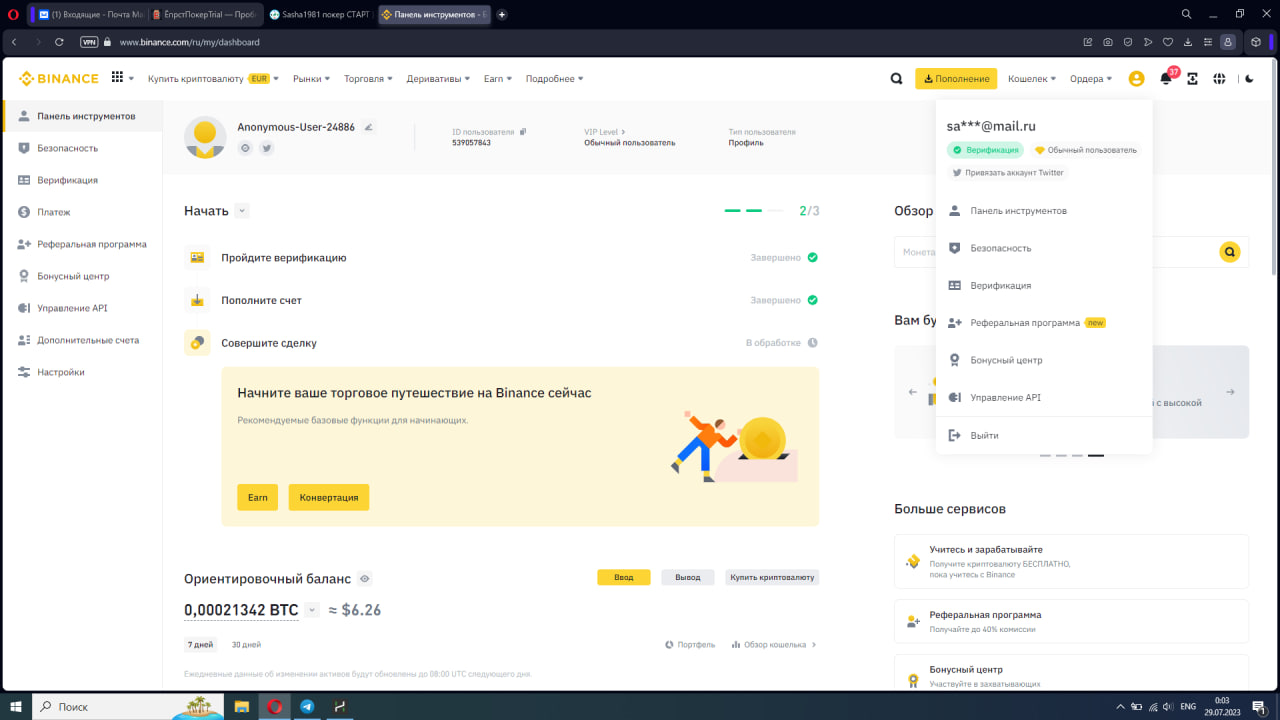Choose Бонусный центр in the profile dropdown
This screenshot has height=720, width=1280.
[x=1044, y=360]
